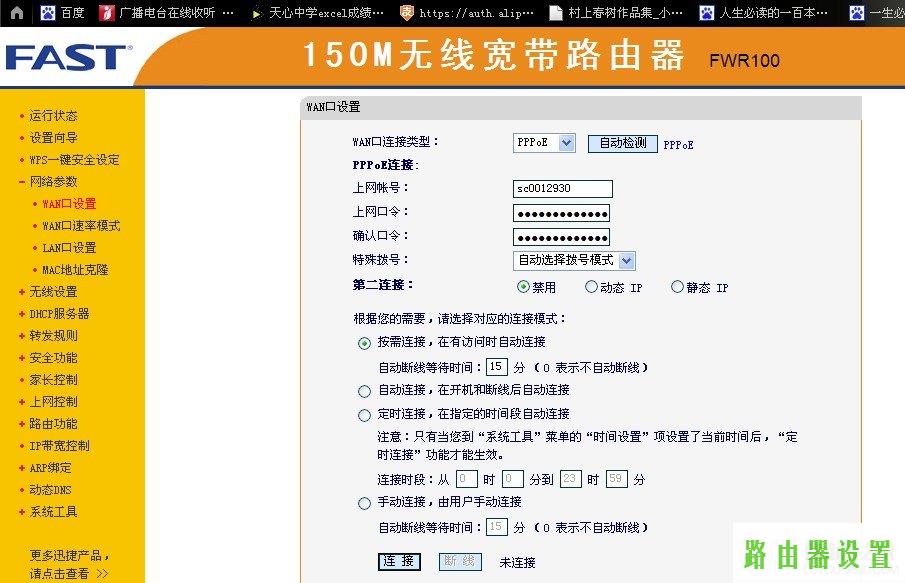This screenshot has height=583, width=905.
Task: Click the FAST logo
Action: pos(68,57)
